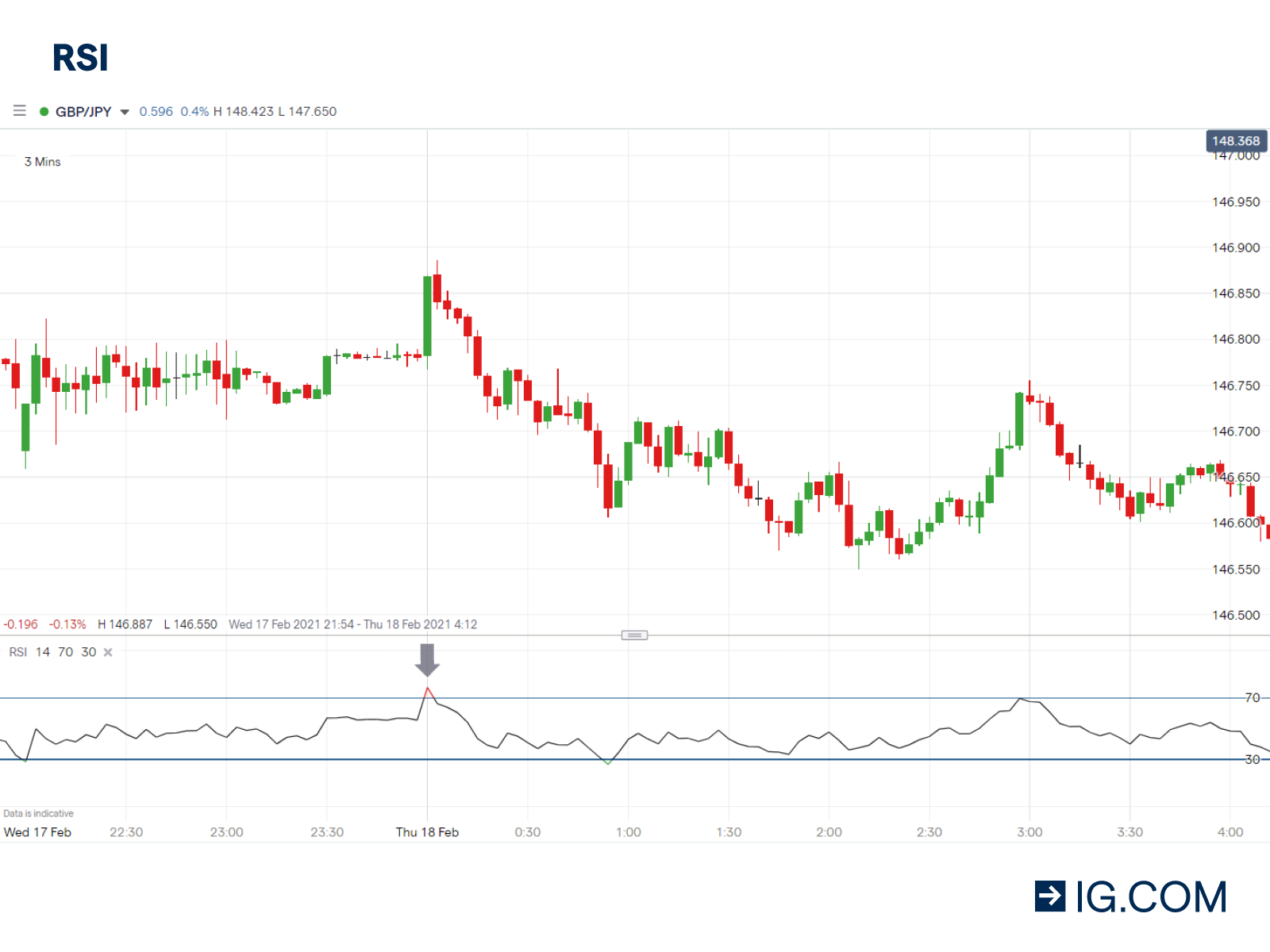Click the H 146.887 range high
This screenshot has height=952, width=1270.
pyautogui.click(x=125, y=624)
